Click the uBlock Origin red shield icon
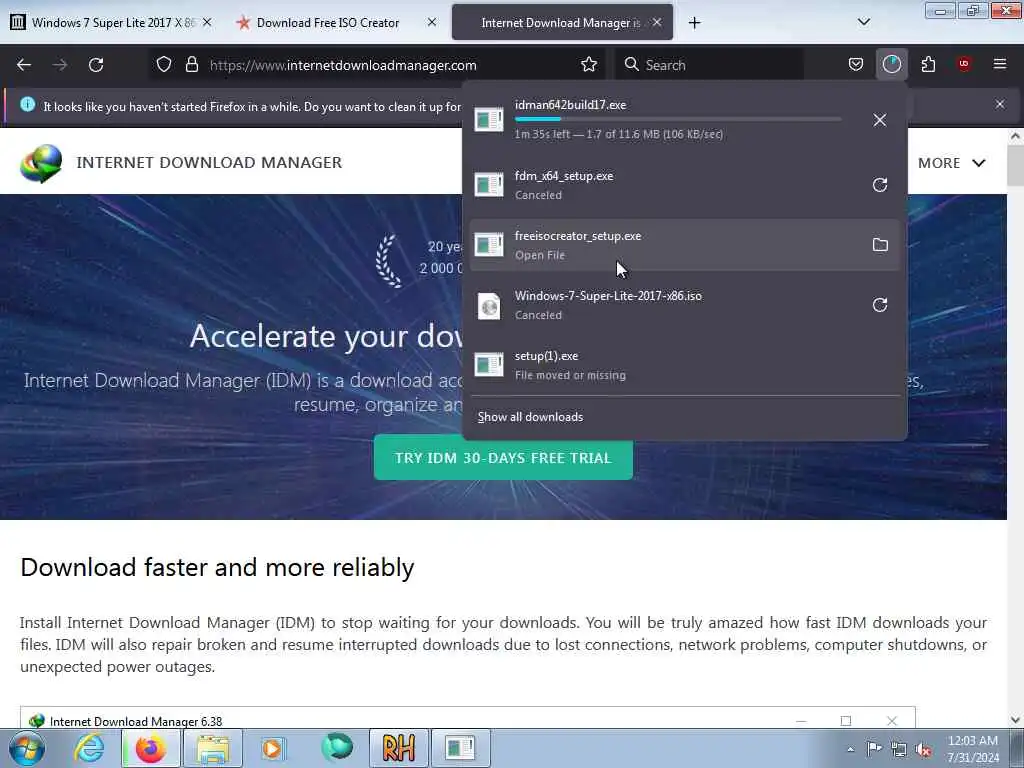The image size is (1024, 768). click(x=964, y=64)
